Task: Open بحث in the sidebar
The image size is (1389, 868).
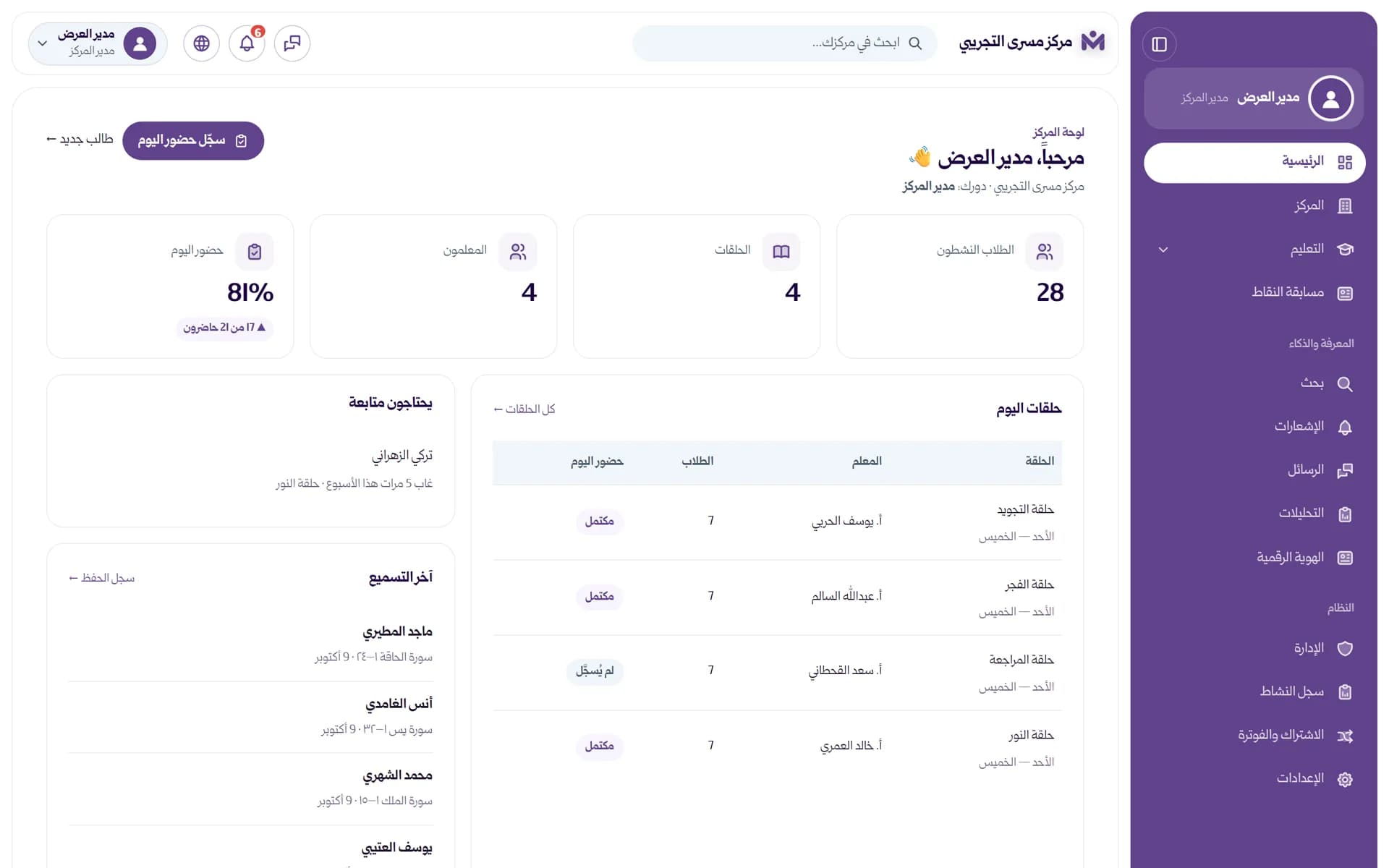Action: [1254, 383]
